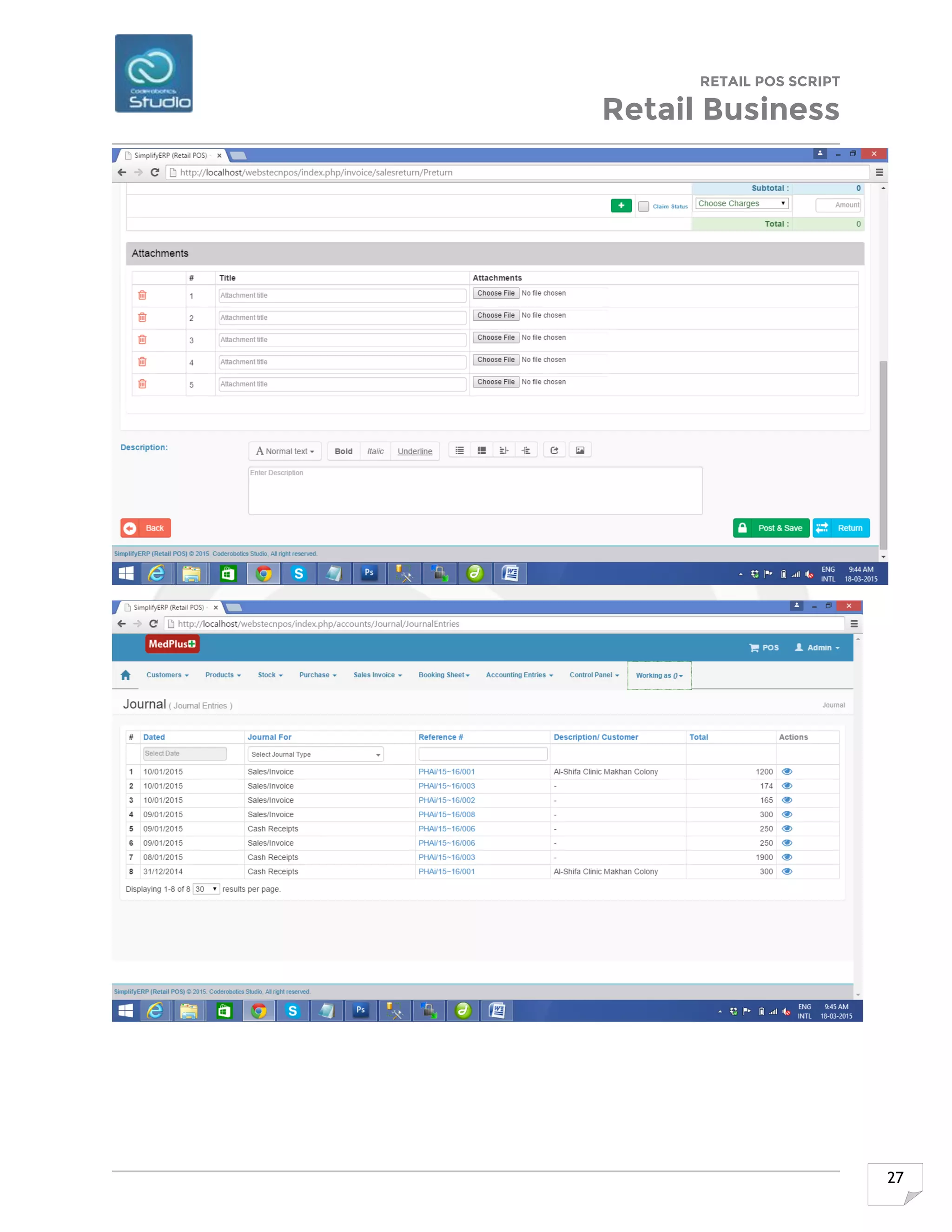
Task: Click the red Back button
Action: tap(145, 528)
